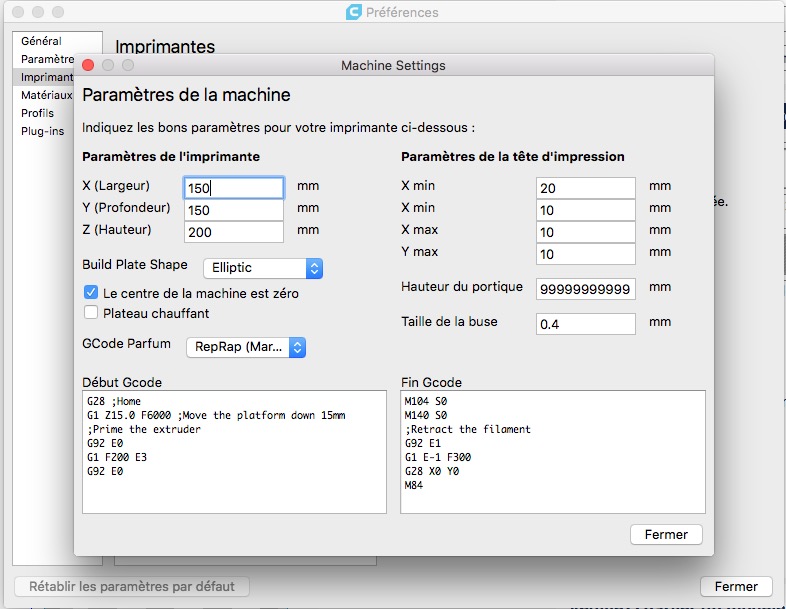
Task: Click the X (Largeur) input field
Action: (x=234, y=188)
